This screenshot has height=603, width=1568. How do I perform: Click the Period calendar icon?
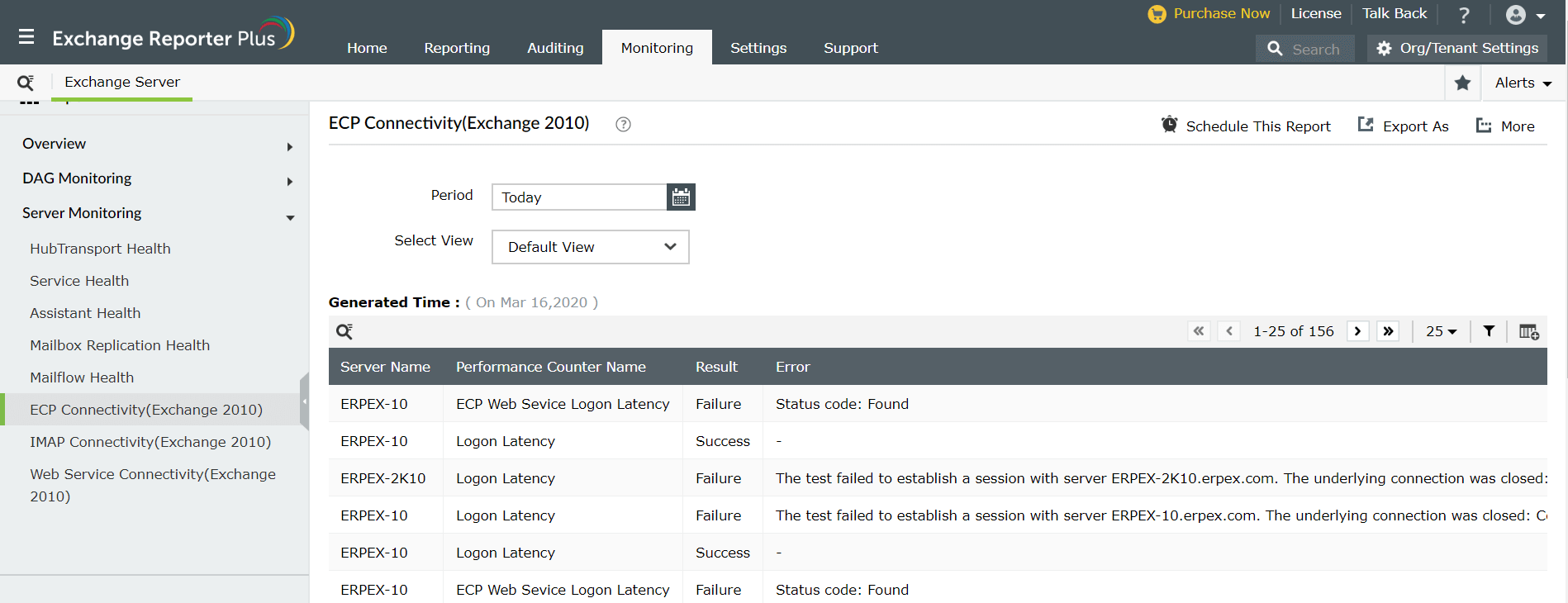pos(681,197)
